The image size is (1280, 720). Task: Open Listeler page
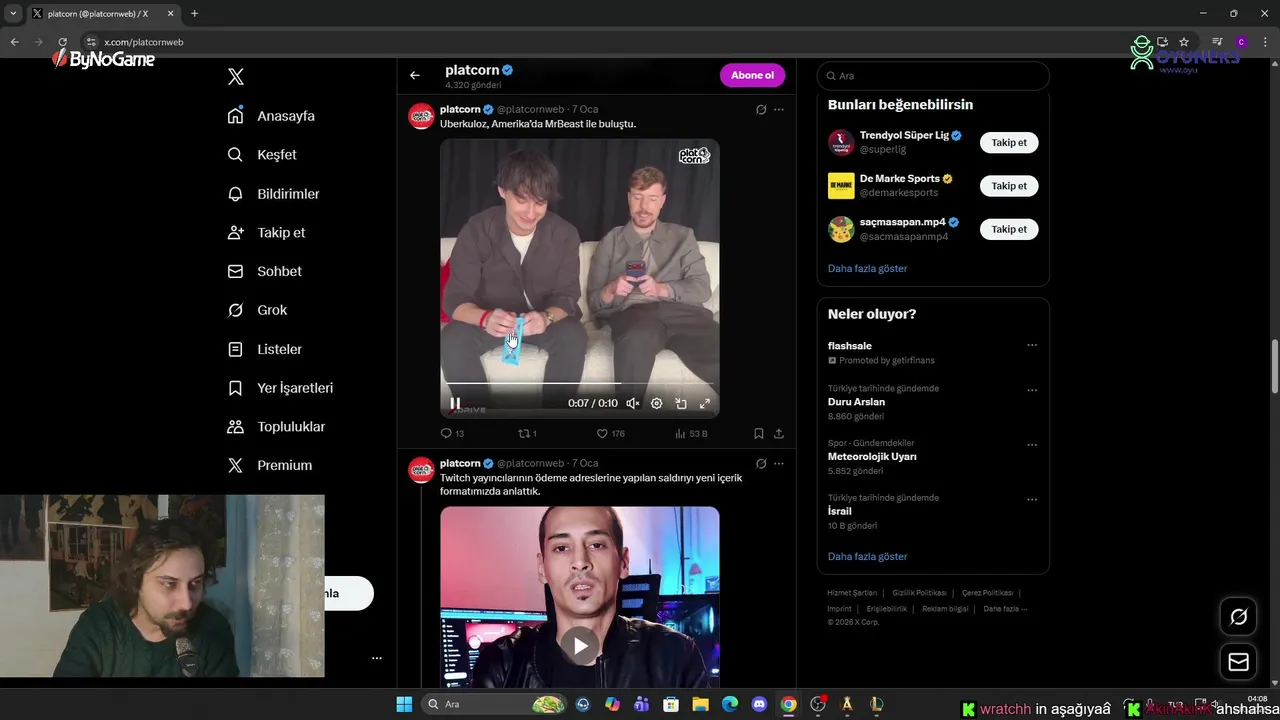pos(264,349)
